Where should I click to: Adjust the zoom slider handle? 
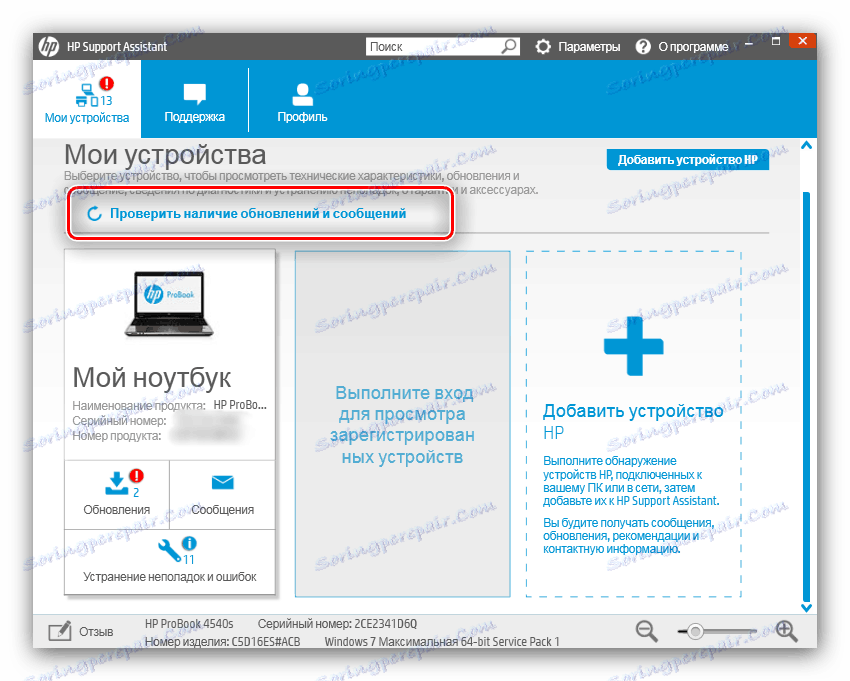click(x=696, y=630)
